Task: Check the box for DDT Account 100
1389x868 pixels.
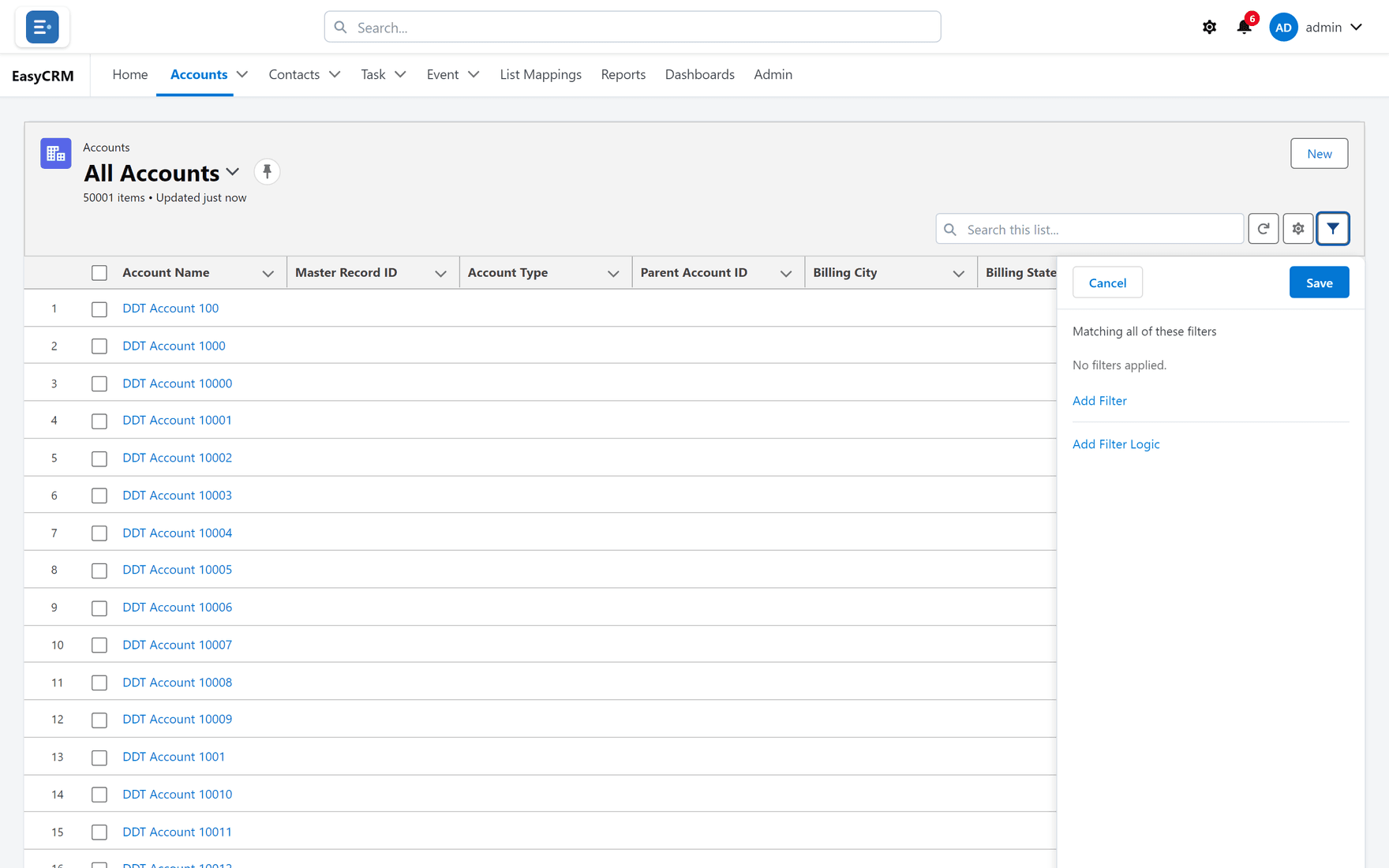Action: (99, 309)
